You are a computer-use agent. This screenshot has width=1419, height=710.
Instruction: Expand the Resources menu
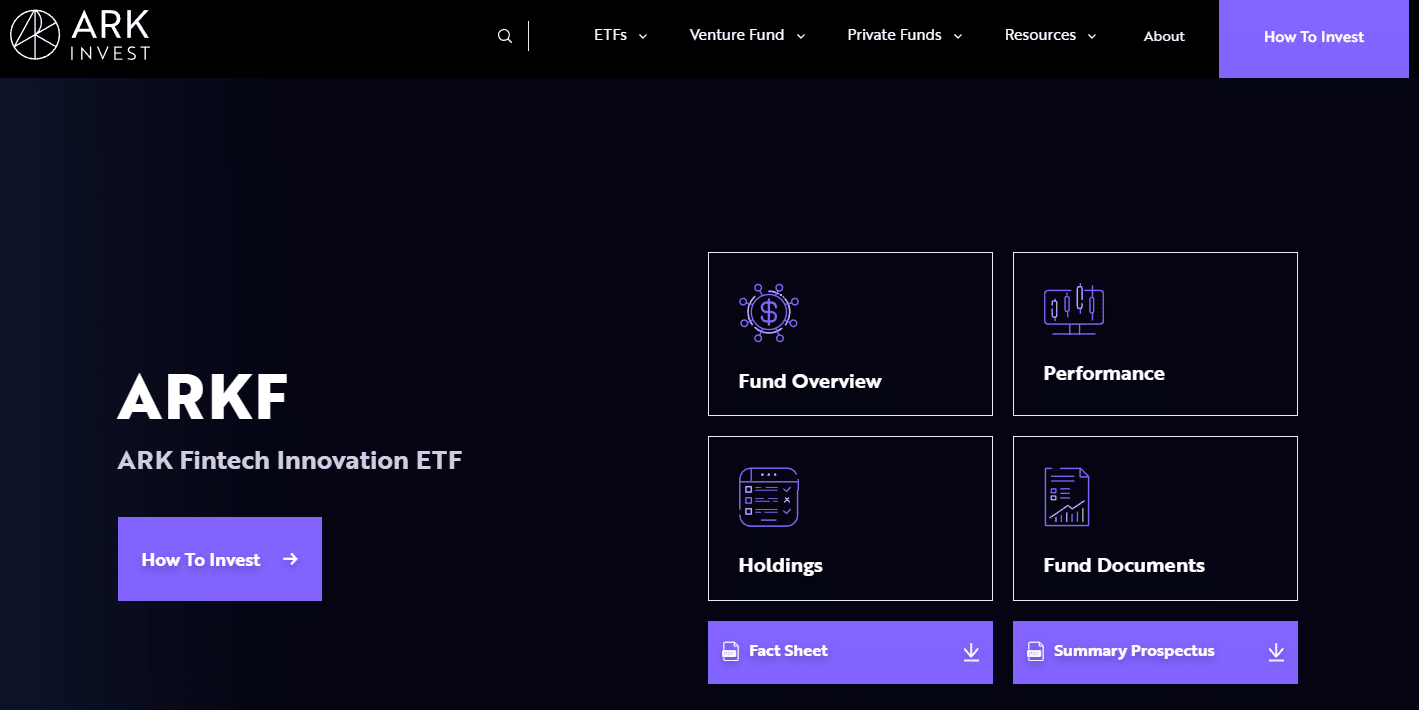[x=1051, y=35]
